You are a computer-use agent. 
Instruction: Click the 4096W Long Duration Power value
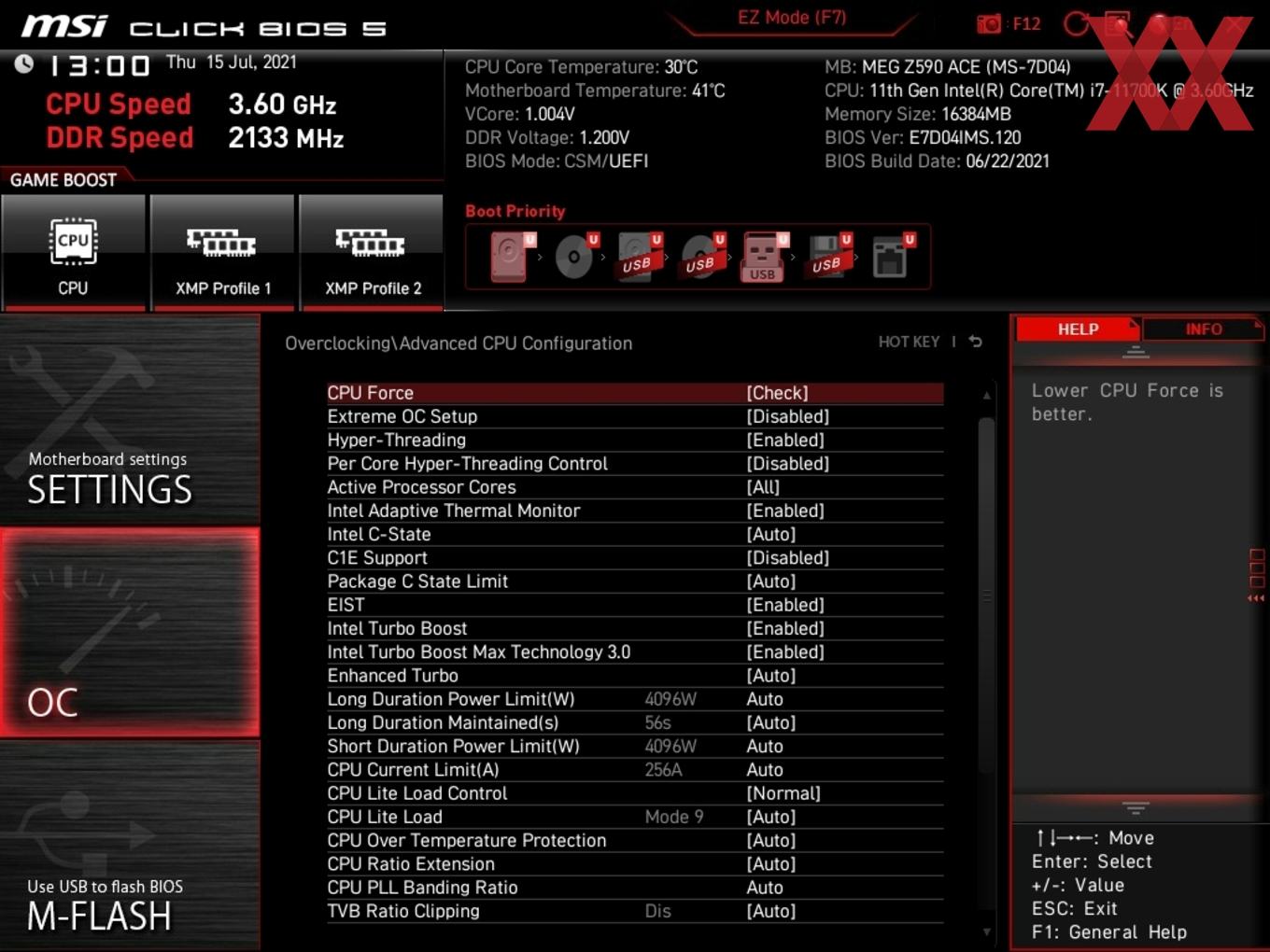tap(670, 699)
